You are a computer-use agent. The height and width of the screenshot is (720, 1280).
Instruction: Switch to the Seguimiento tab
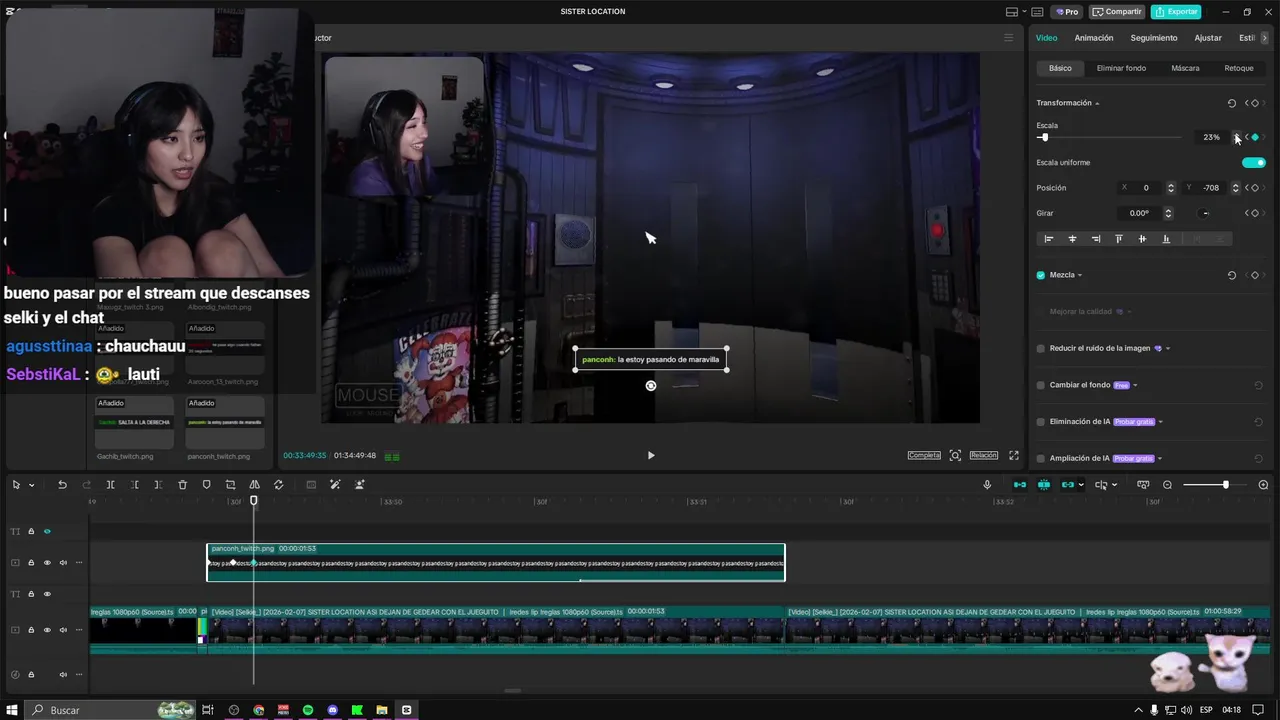(1154, 38)
